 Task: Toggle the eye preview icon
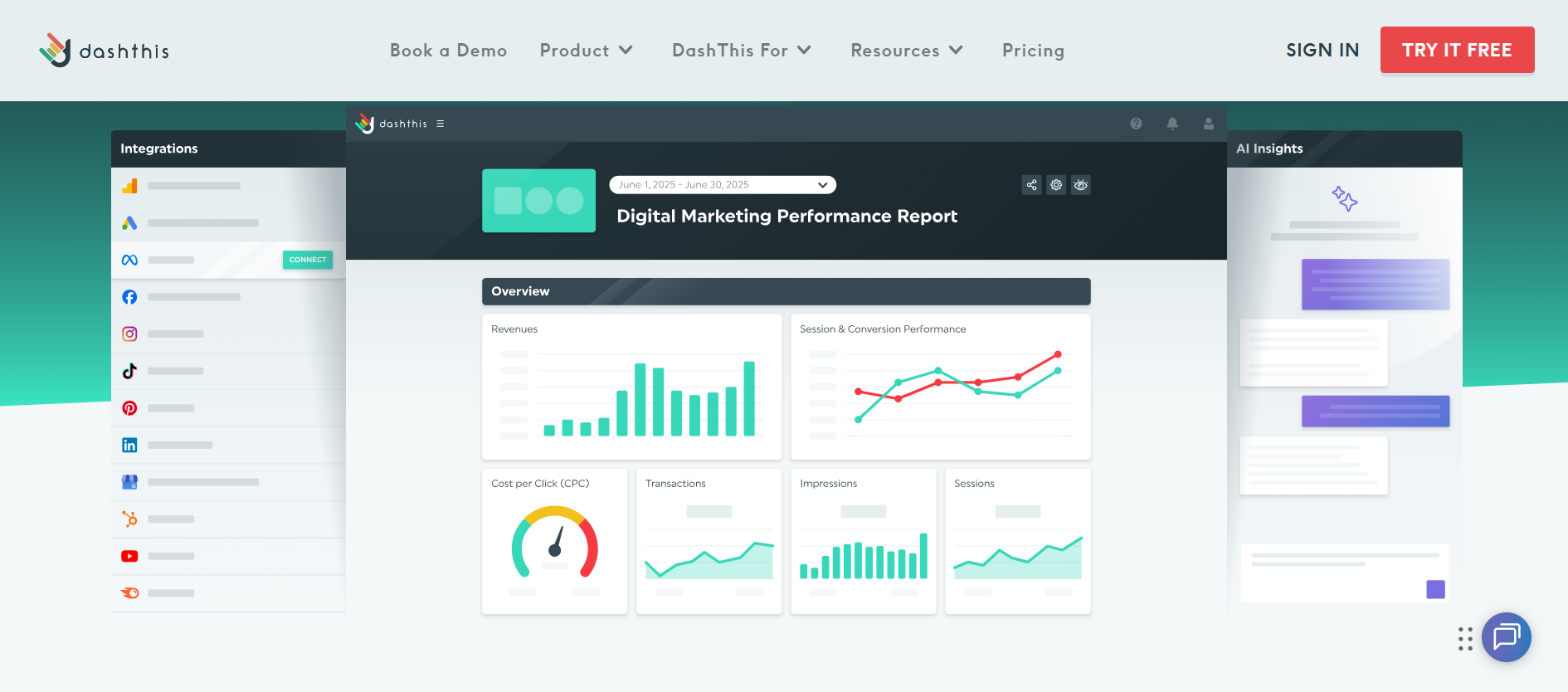[x=1080, y=185]
